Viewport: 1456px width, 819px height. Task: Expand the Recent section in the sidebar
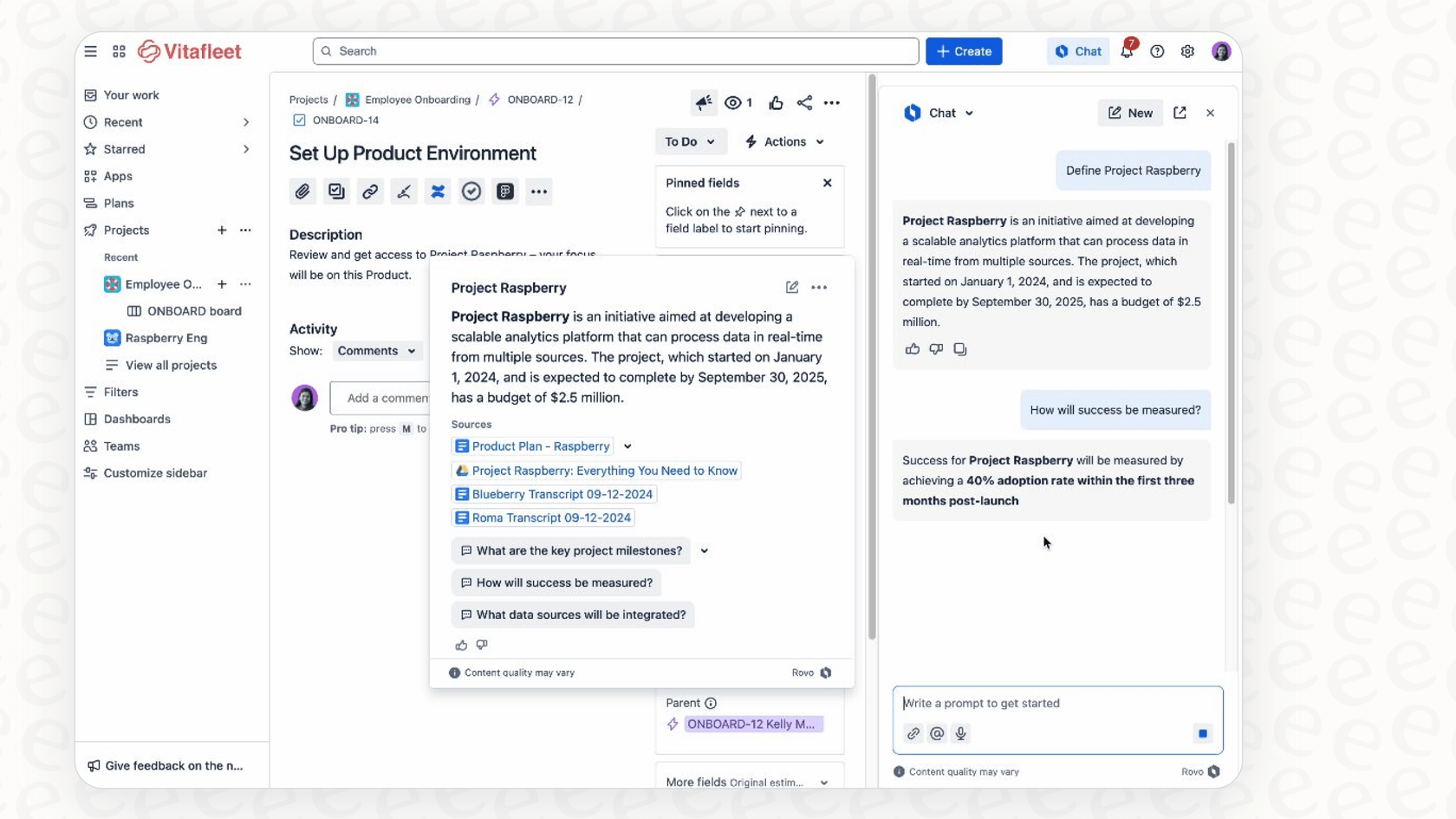246,121
